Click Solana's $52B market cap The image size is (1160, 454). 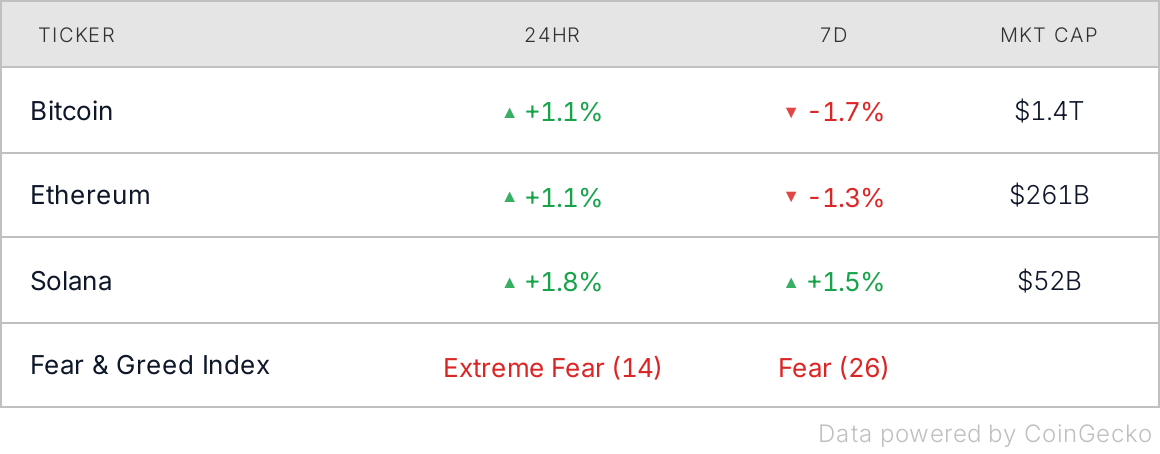pos(1049,280)
